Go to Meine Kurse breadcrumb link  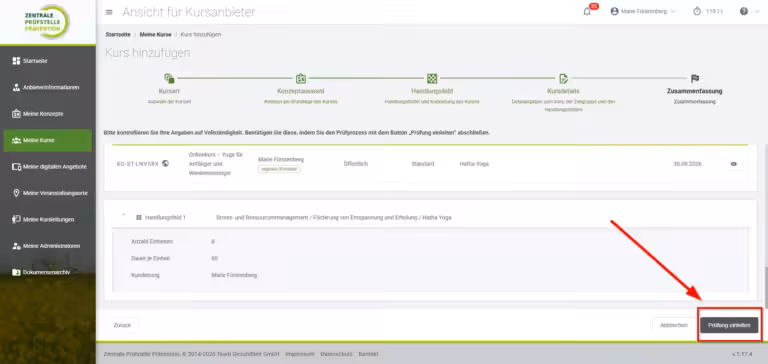coord(155,35)
